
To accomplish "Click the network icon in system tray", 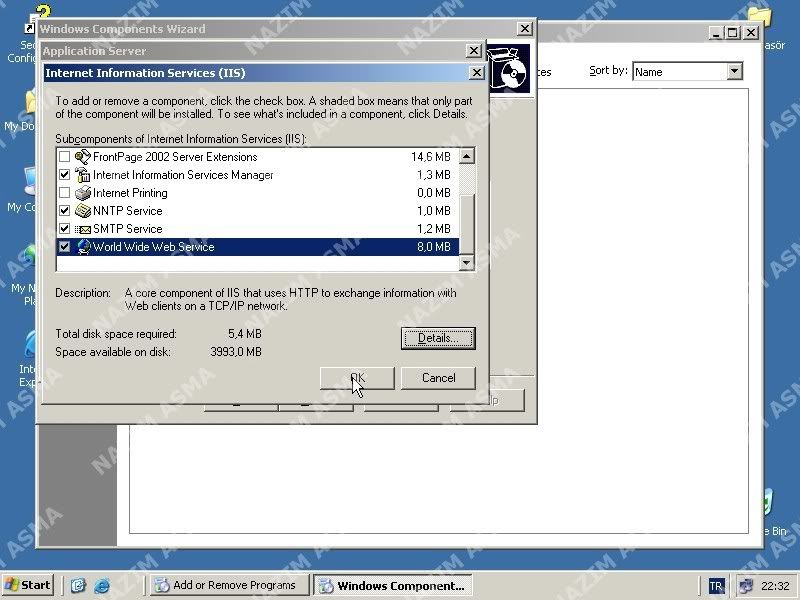I will tap(746, 586).
